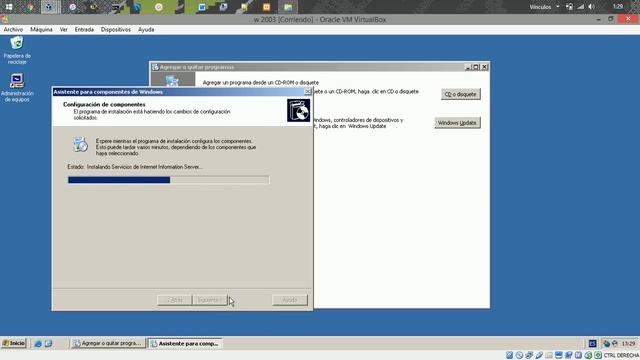
Task: Click the Inicio start button in the guest
Action: click(x=14, y=343)
